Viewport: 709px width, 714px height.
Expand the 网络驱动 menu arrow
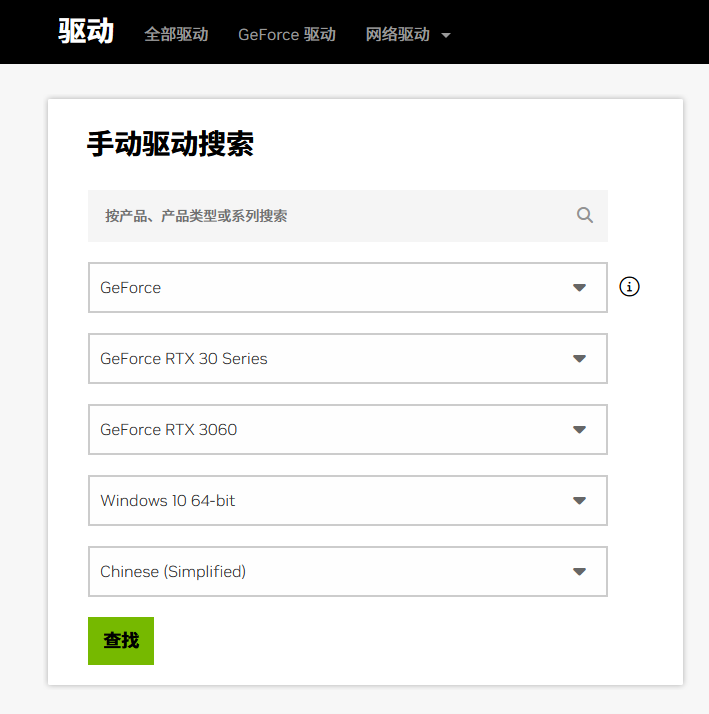446,35
